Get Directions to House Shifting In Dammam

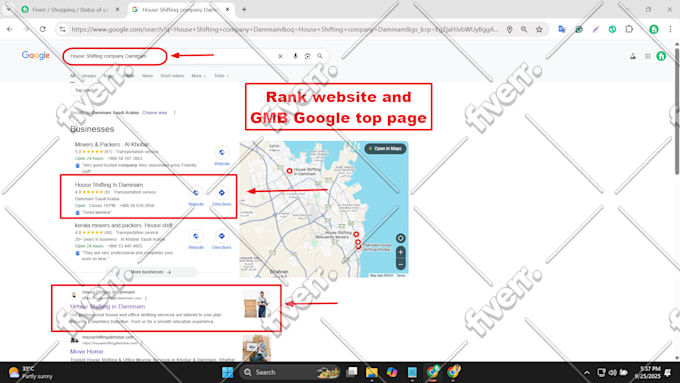tap(222, 196)
